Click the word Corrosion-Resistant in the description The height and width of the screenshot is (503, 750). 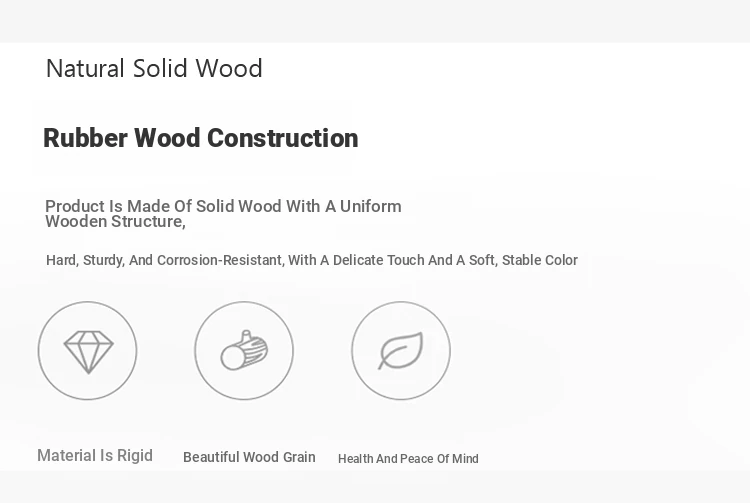(x=221, y=260)
